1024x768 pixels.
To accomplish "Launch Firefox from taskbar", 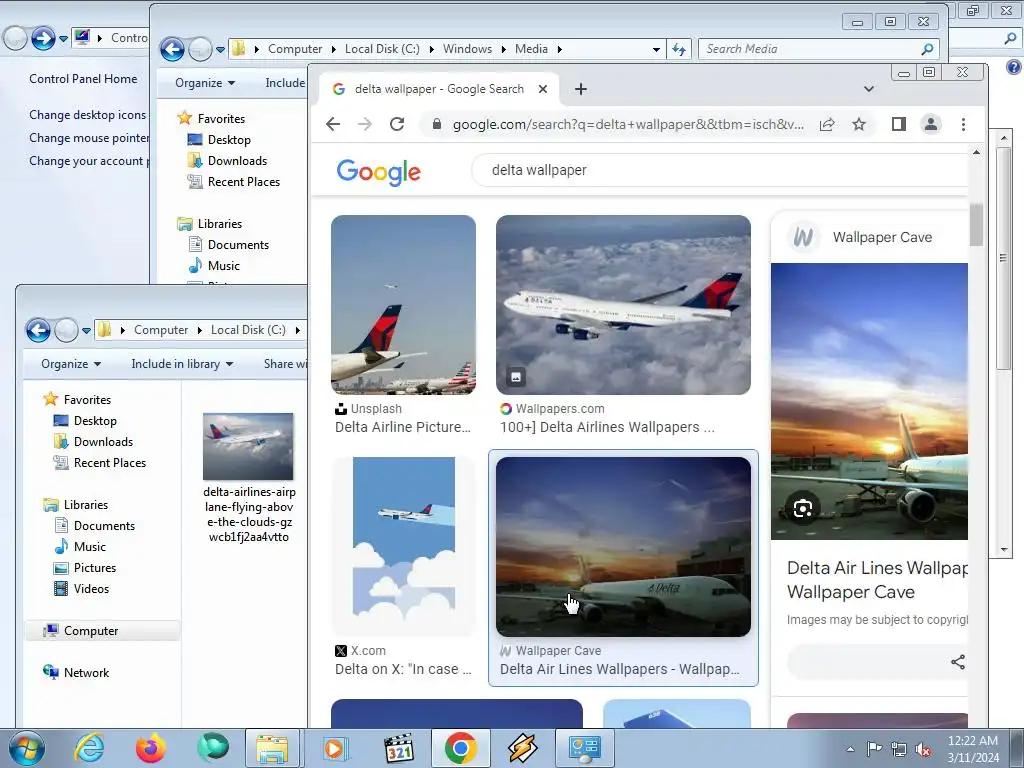I will 151,748.
